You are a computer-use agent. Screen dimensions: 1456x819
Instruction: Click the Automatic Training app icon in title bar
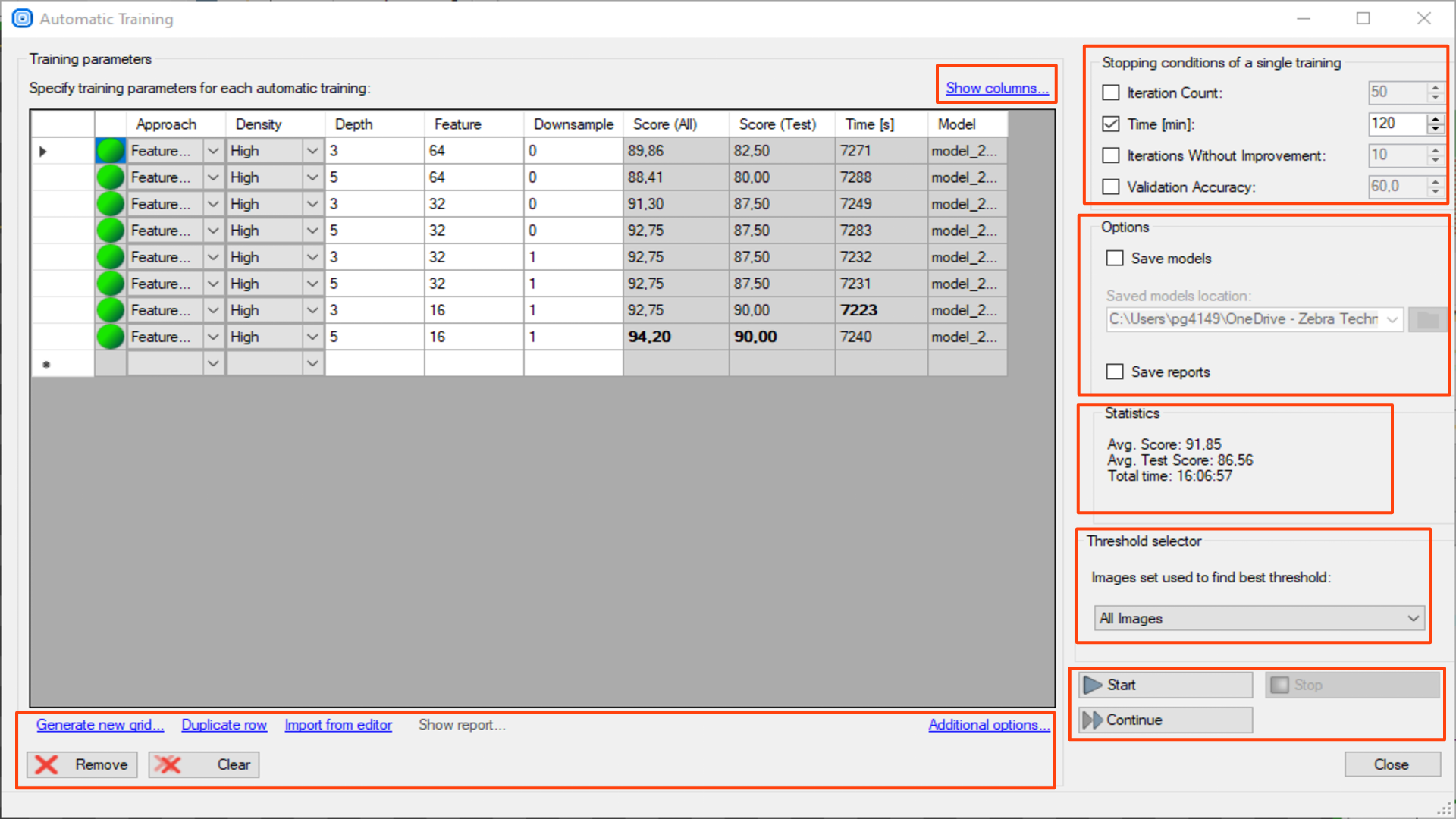pyautogui.click(x=22, y=19)
